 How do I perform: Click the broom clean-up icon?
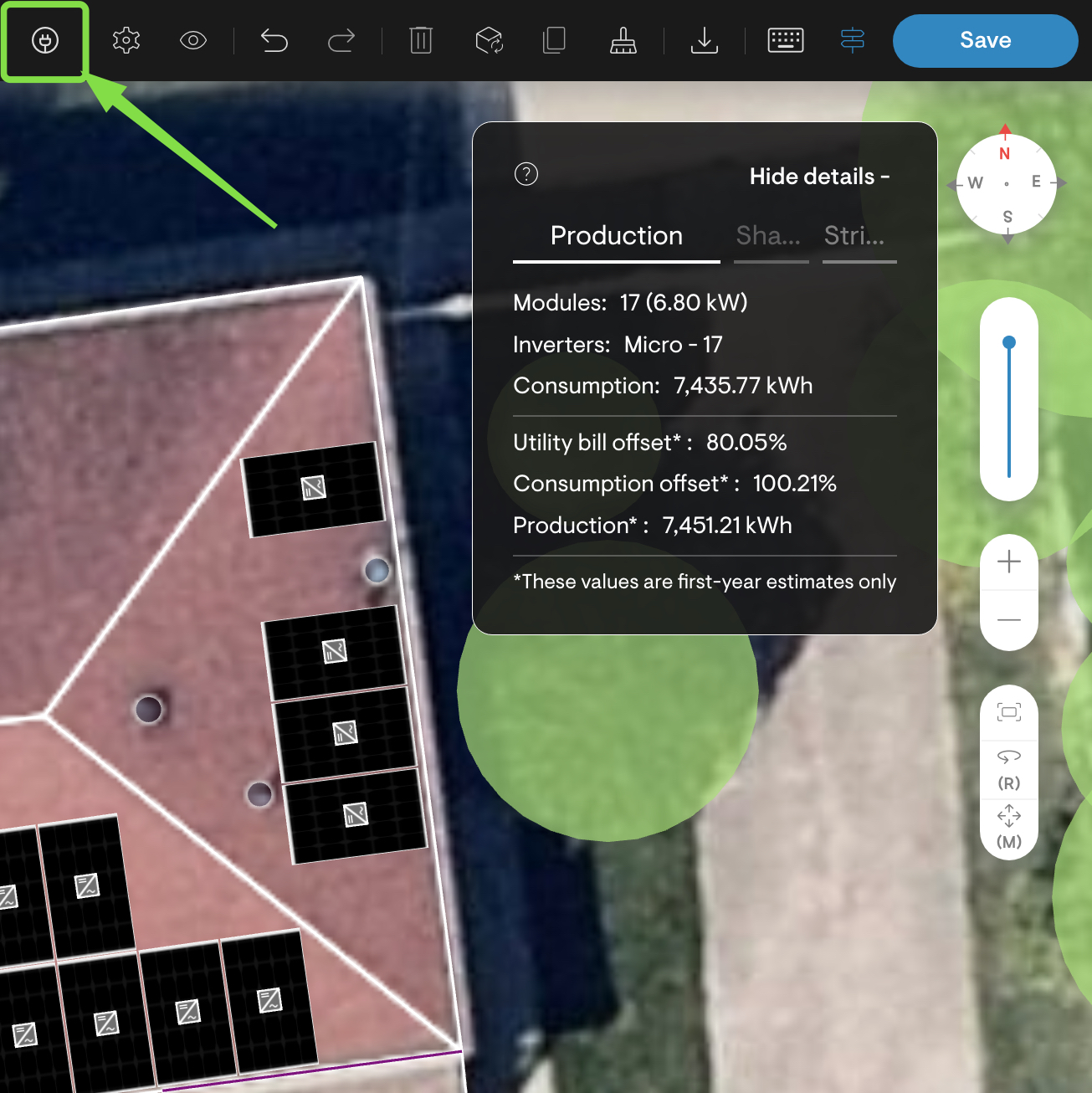pyautogui.click(x=623, y=40)
